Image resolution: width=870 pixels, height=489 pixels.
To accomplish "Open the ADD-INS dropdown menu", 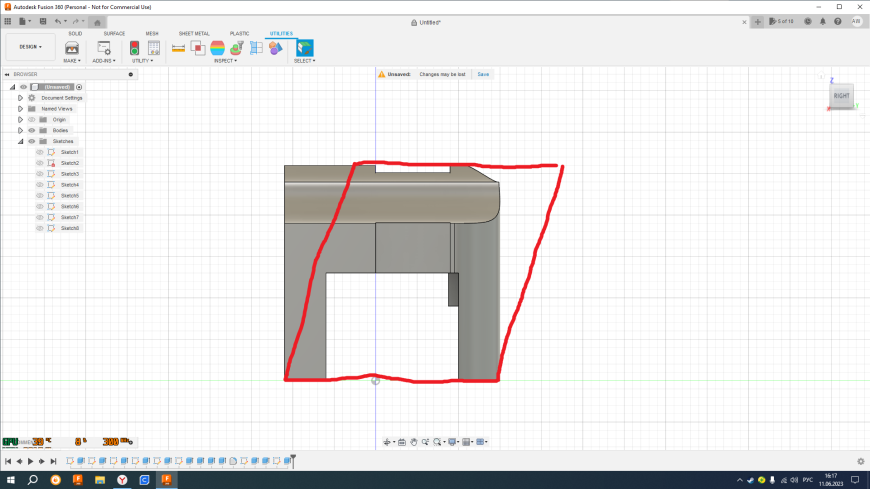I will 104,61.
